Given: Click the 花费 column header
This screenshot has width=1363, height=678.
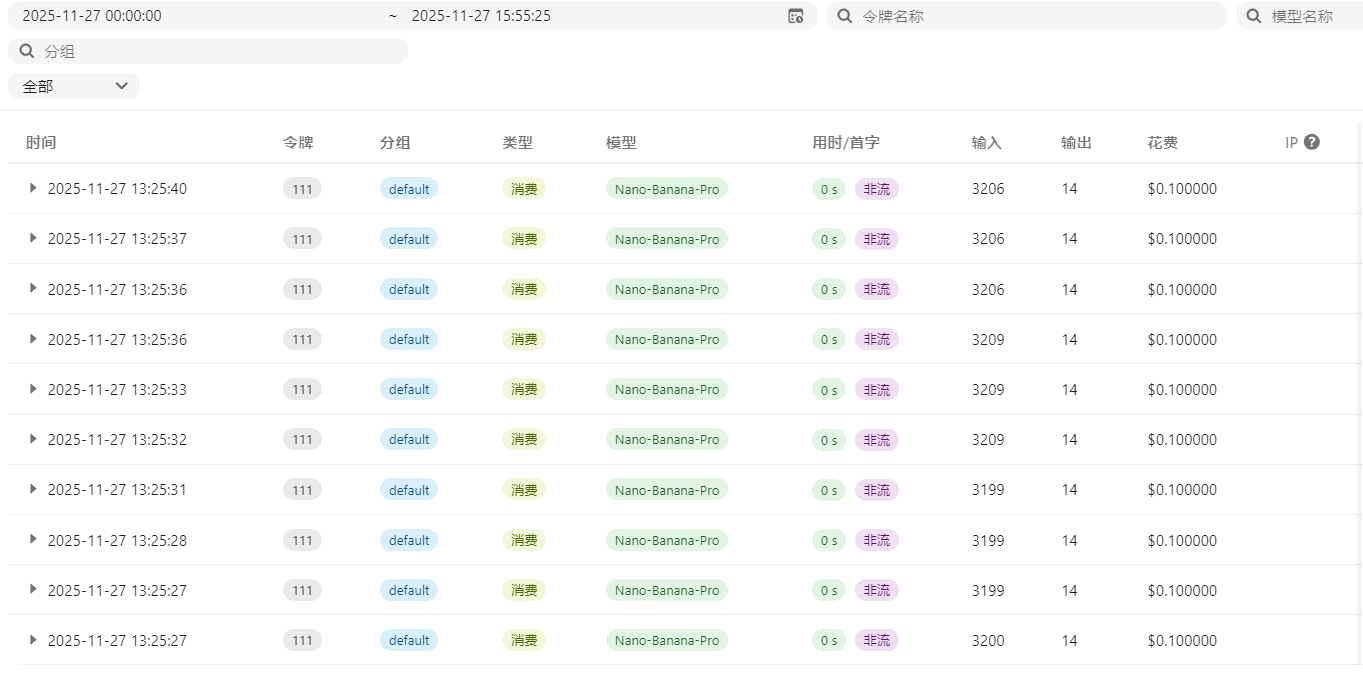Looking at the screenshot, I should point(1163,143).
